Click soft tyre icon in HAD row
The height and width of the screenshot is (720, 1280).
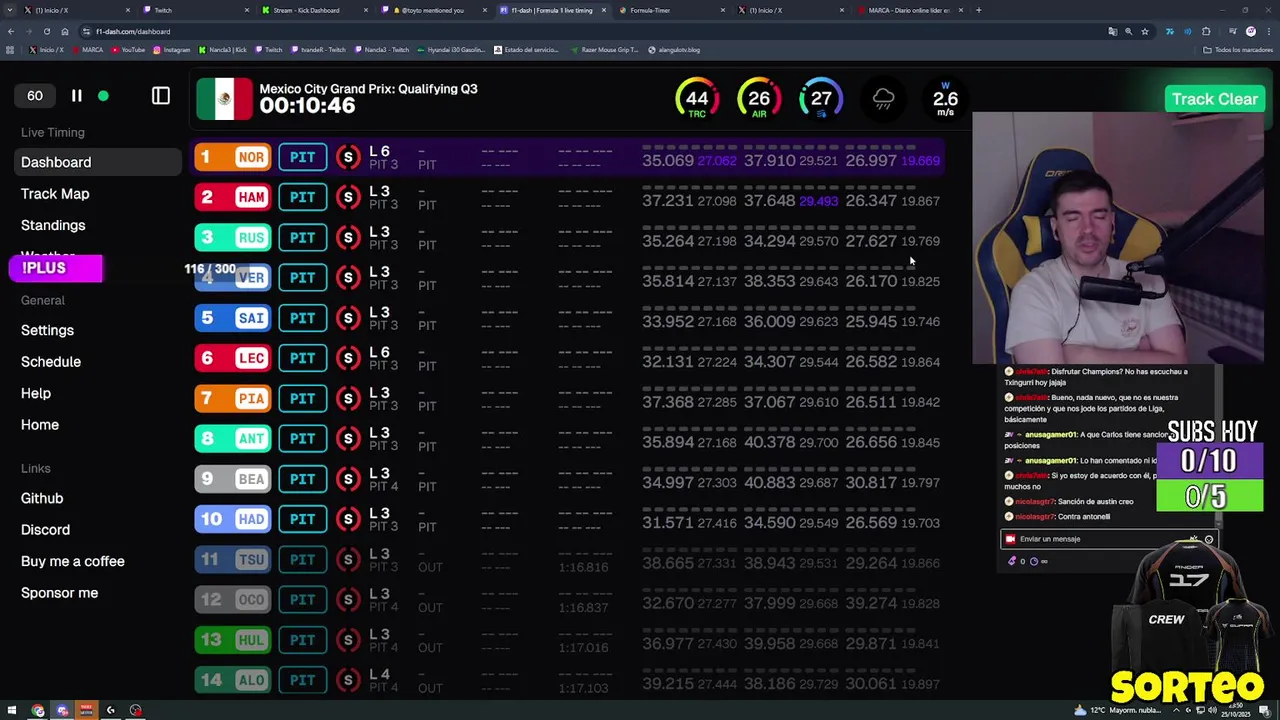pyautogui.click(x=348, y=519)
